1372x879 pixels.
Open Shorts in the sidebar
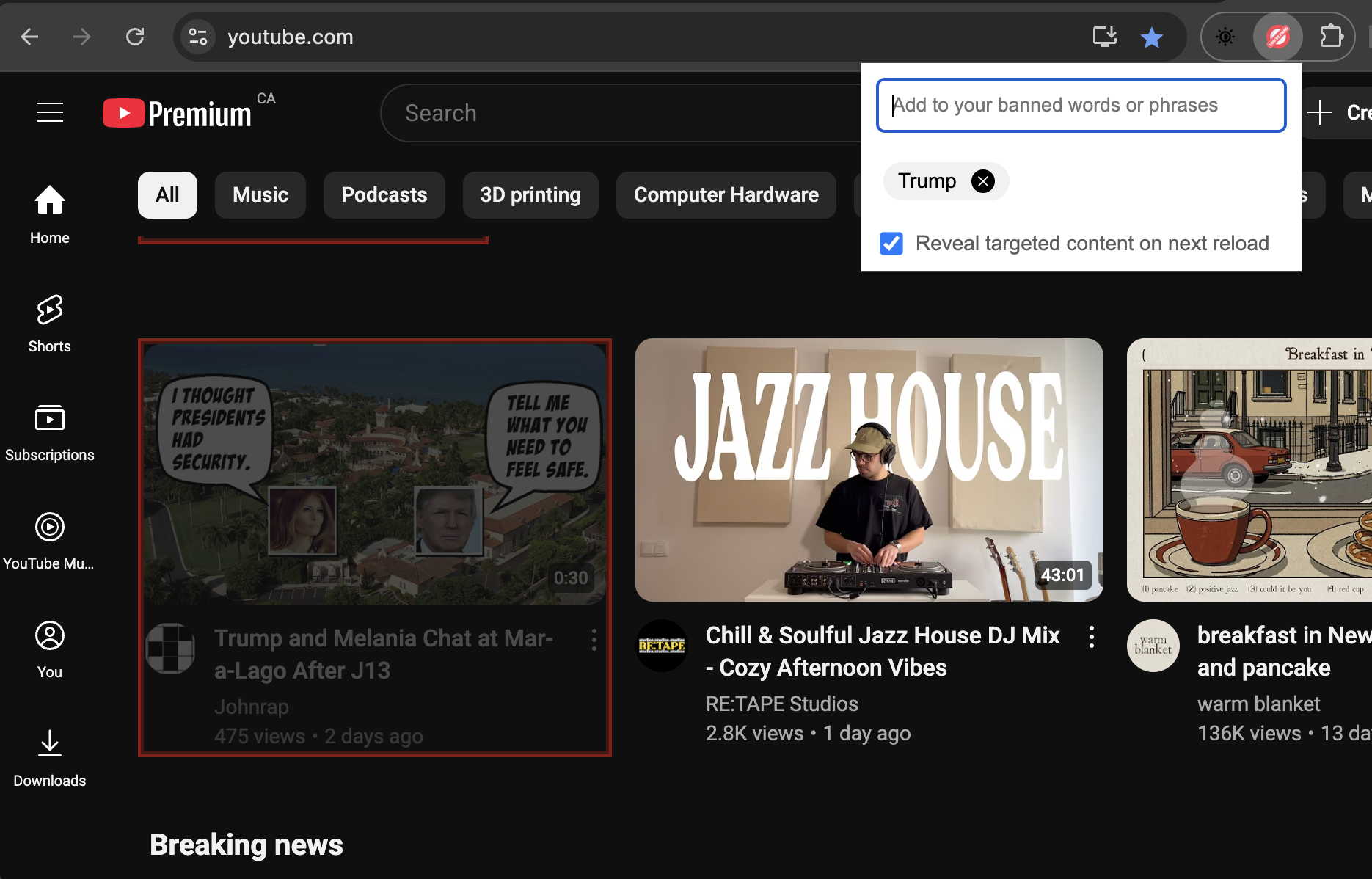coord(50,323)
